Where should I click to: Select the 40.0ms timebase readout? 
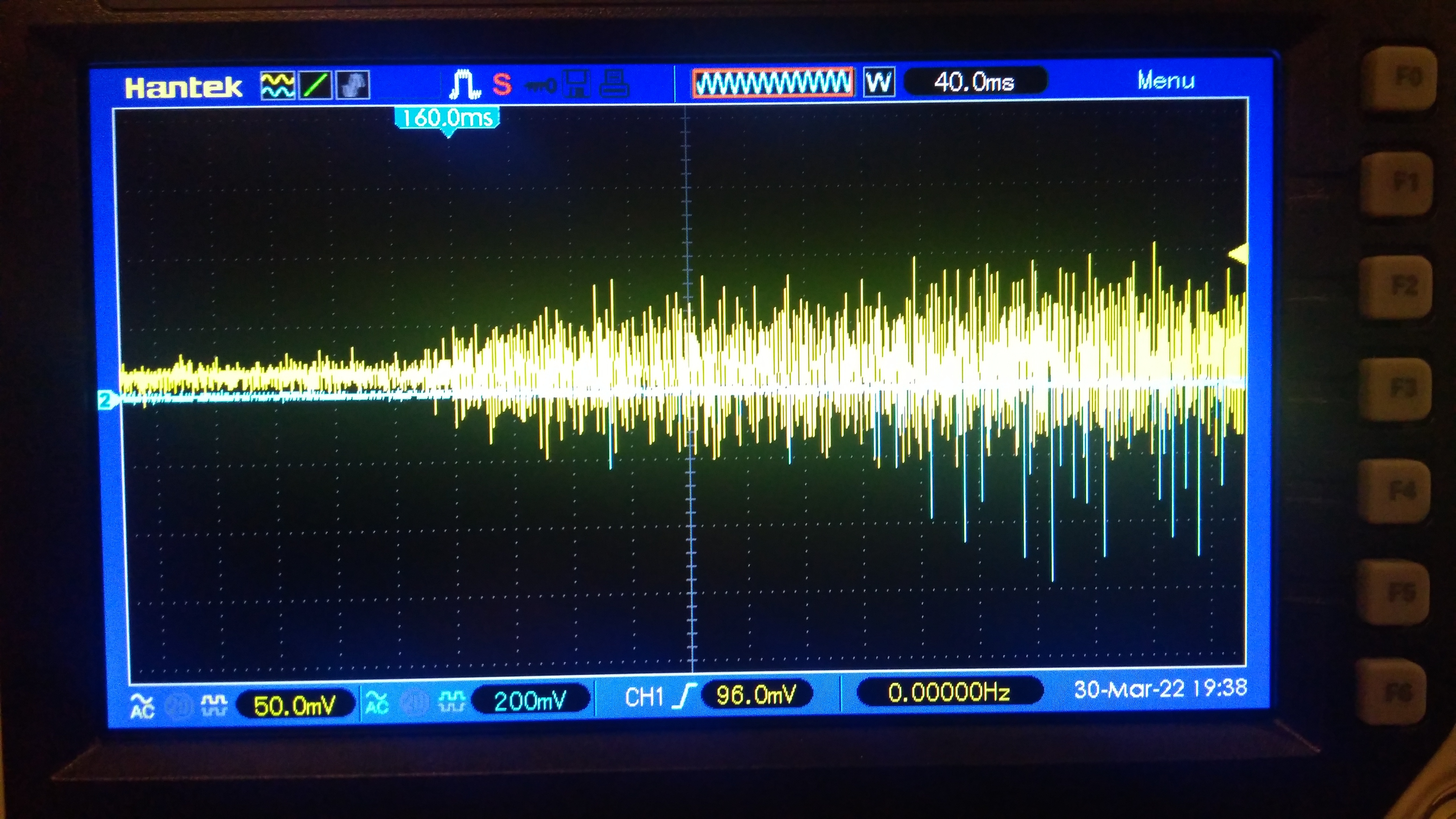[975, 82]
